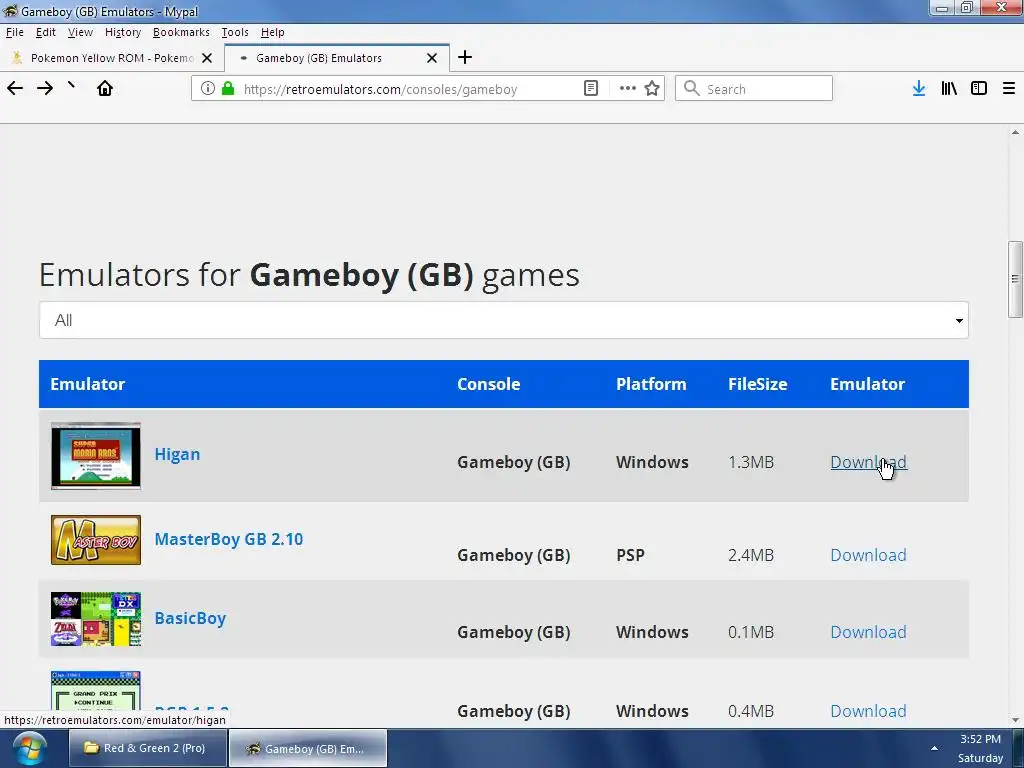Open the Bookmarks menu
This screenshot has height=768, width=1024.
(182, 32)
